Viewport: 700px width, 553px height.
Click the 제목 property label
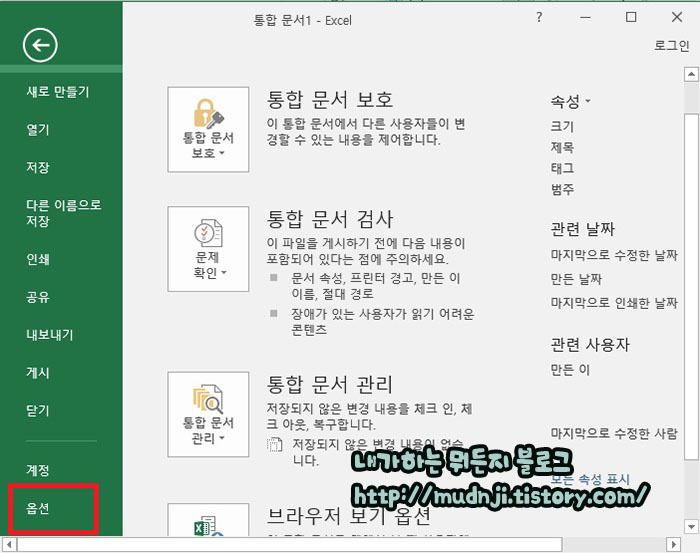pyautogui.click(x=562, y=147)
